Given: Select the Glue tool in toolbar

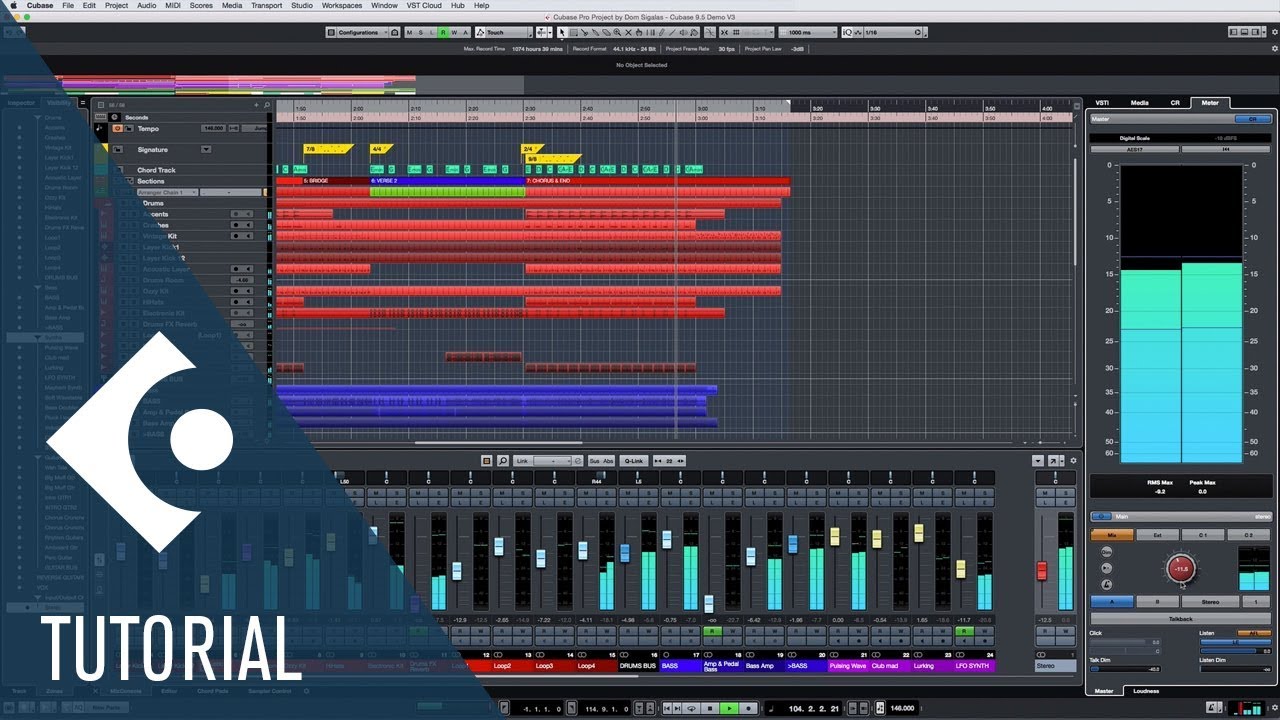Looking at the screenshot, I should point(595,32).
